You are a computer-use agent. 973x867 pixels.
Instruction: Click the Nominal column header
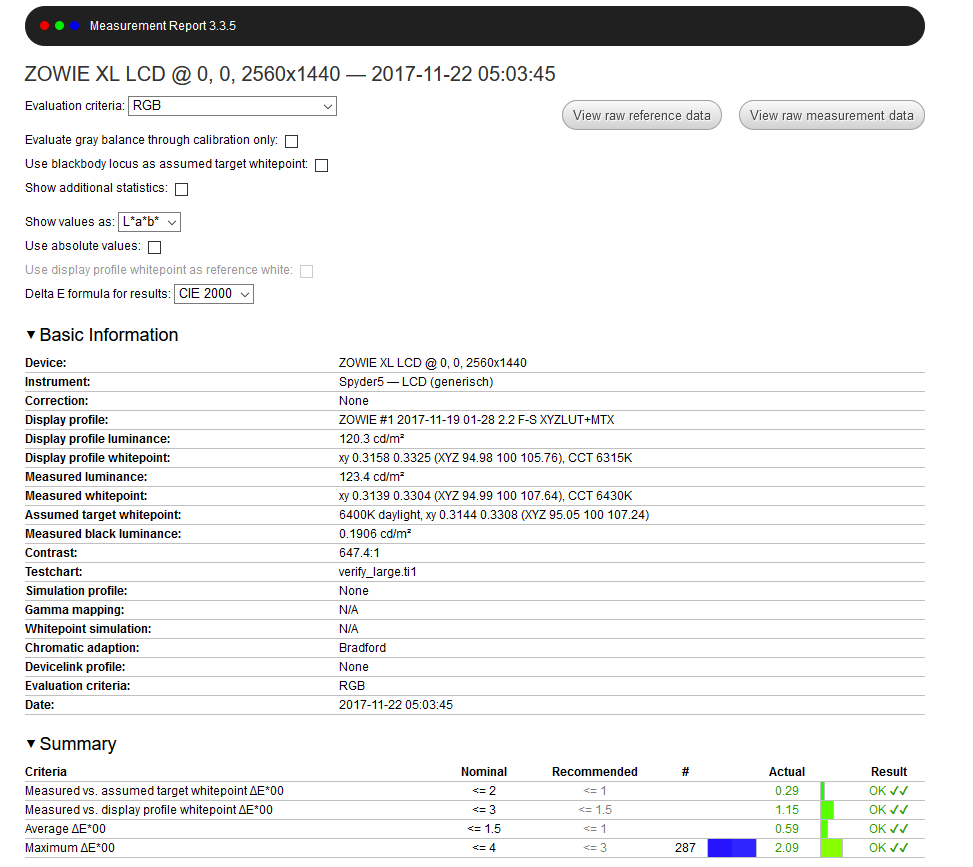484,771
